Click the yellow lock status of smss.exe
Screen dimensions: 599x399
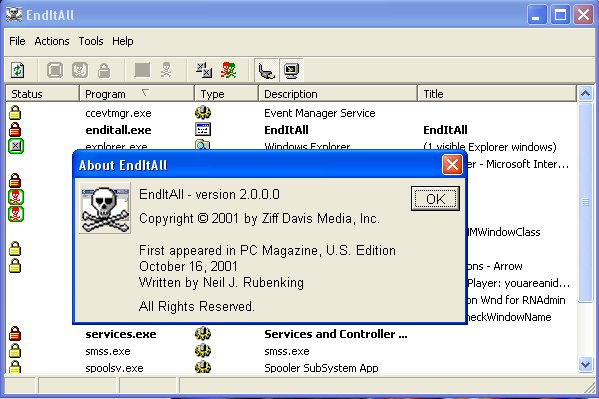pos(15,350)
